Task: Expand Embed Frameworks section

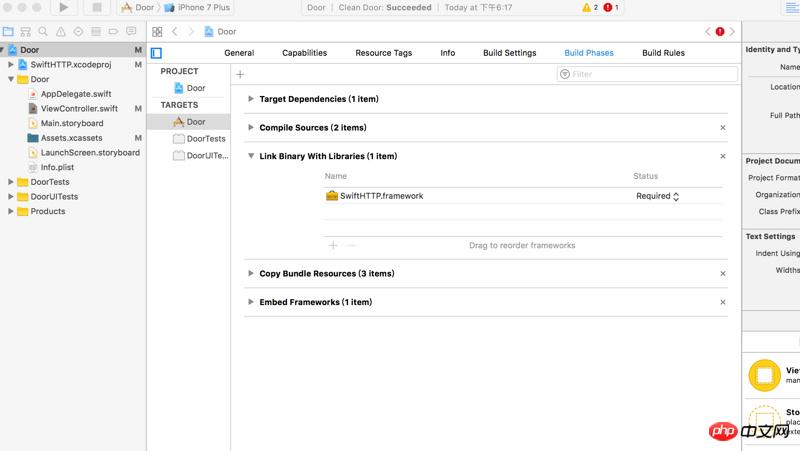Action: coord(251,302)
